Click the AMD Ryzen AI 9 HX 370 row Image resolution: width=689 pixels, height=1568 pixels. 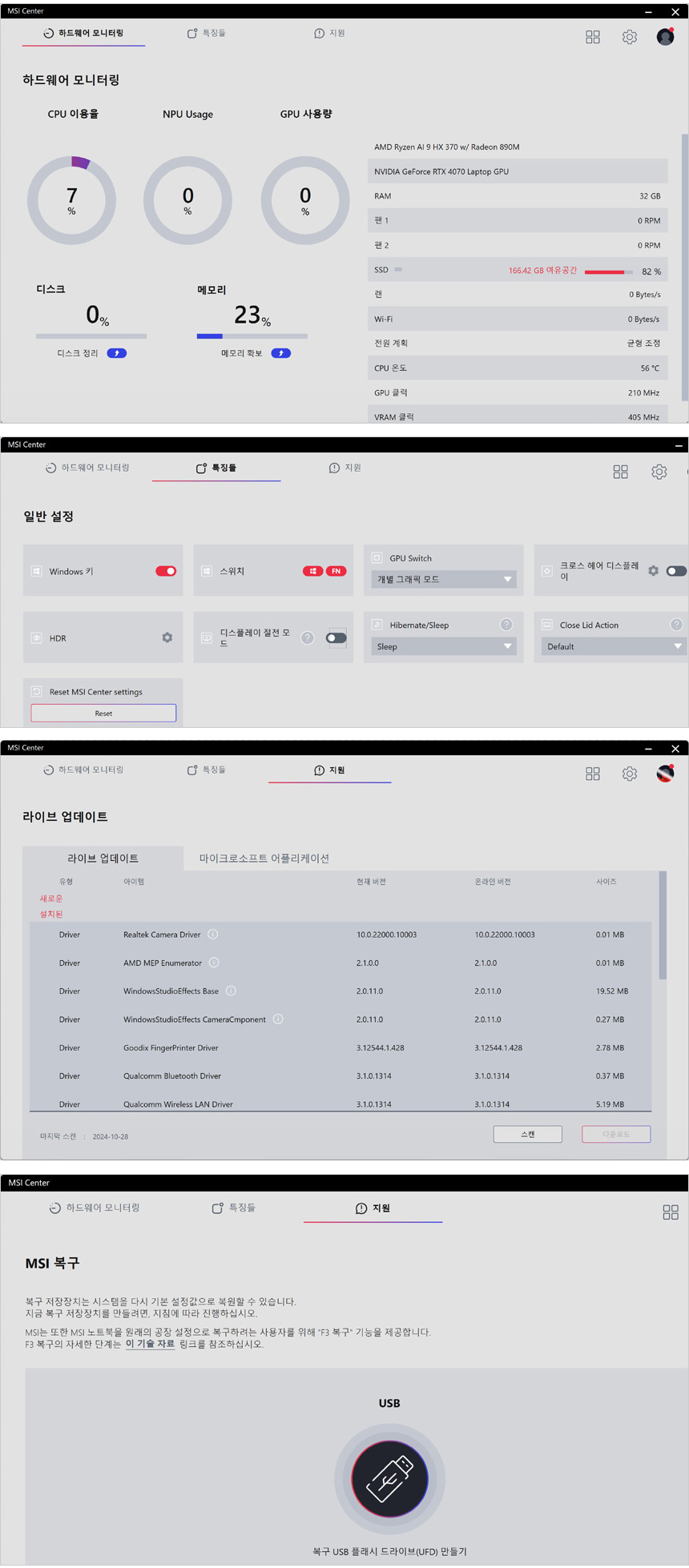click(x=518, y=147)
